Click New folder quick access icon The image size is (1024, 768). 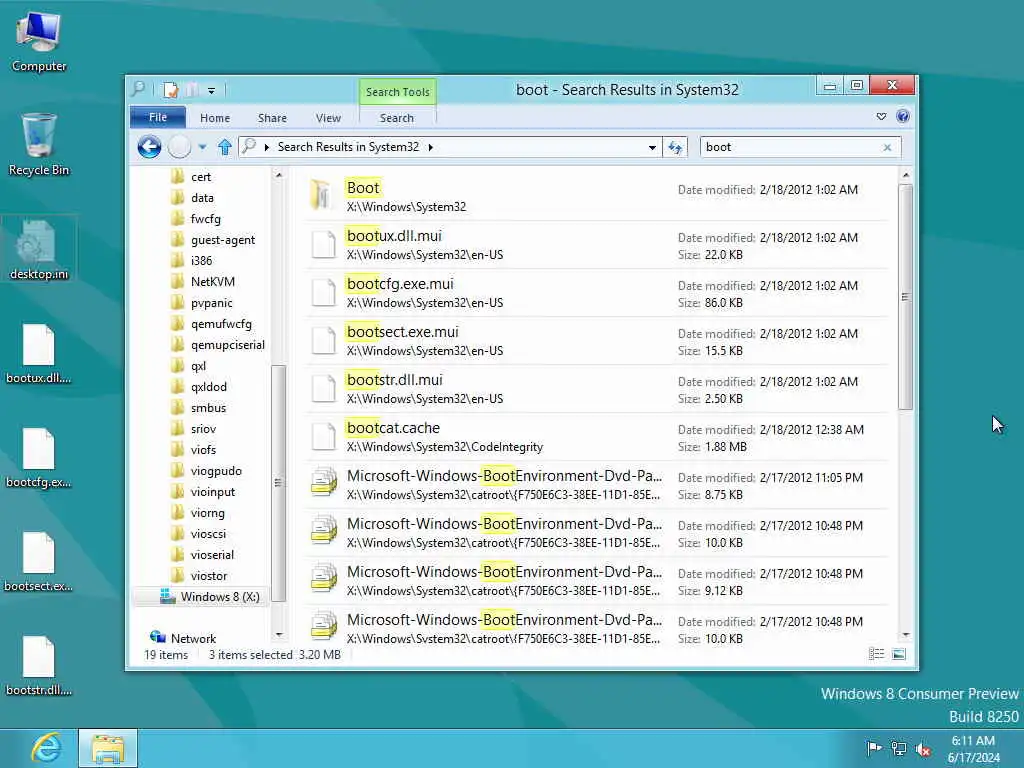point(192,89)
